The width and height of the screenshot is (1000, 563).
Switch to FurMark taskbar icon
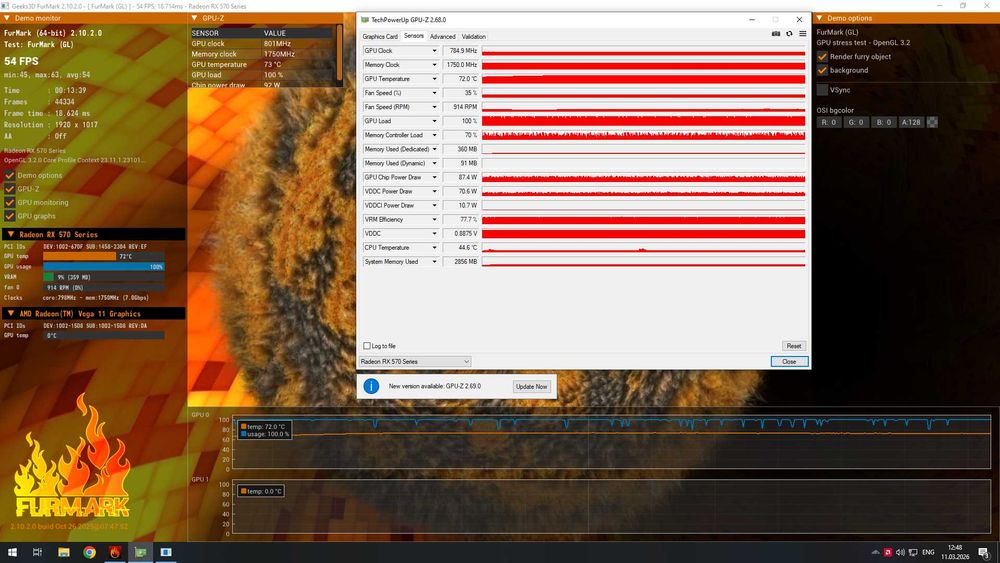115,552
